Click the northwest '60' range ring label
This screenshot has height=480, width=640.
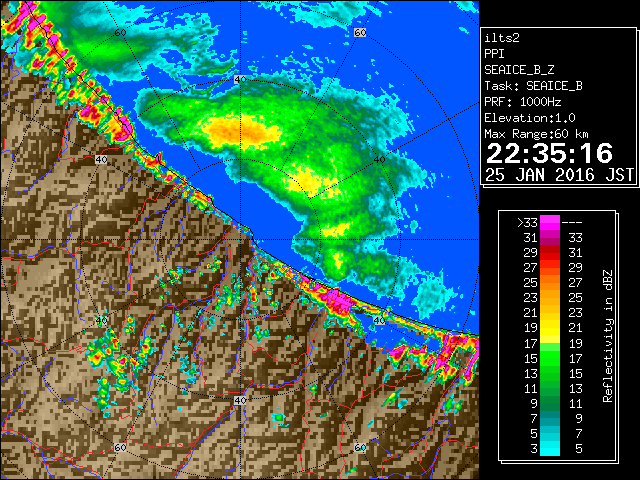coord(120,33)
